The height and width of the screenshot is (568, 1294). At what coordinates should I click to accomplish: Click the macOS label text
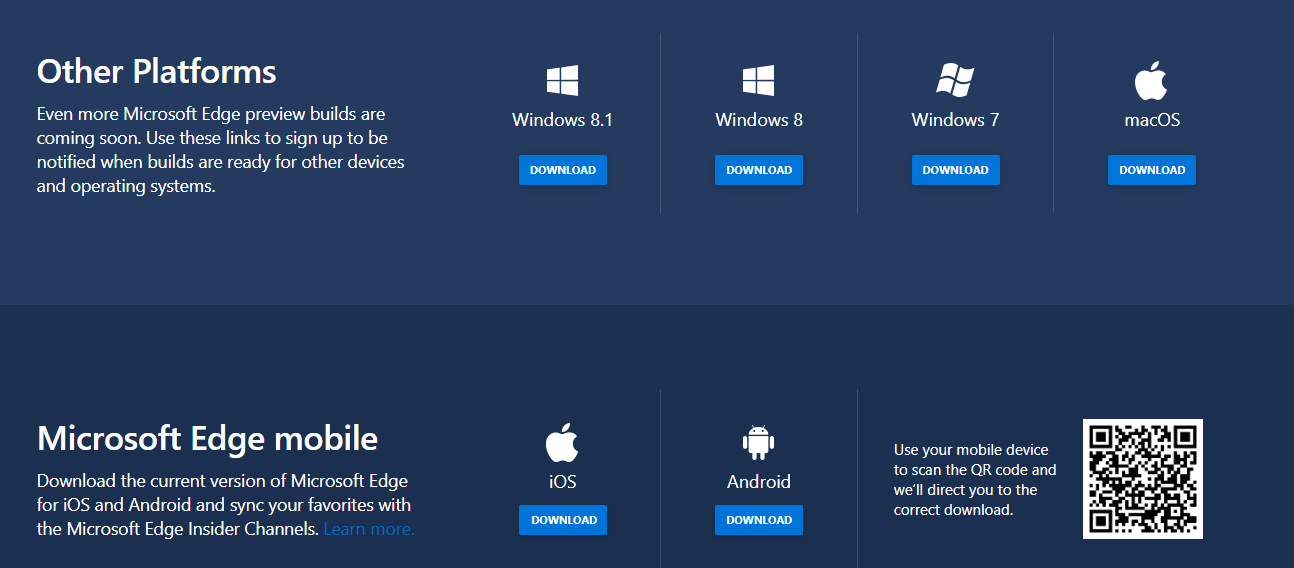pos(1152,120)
